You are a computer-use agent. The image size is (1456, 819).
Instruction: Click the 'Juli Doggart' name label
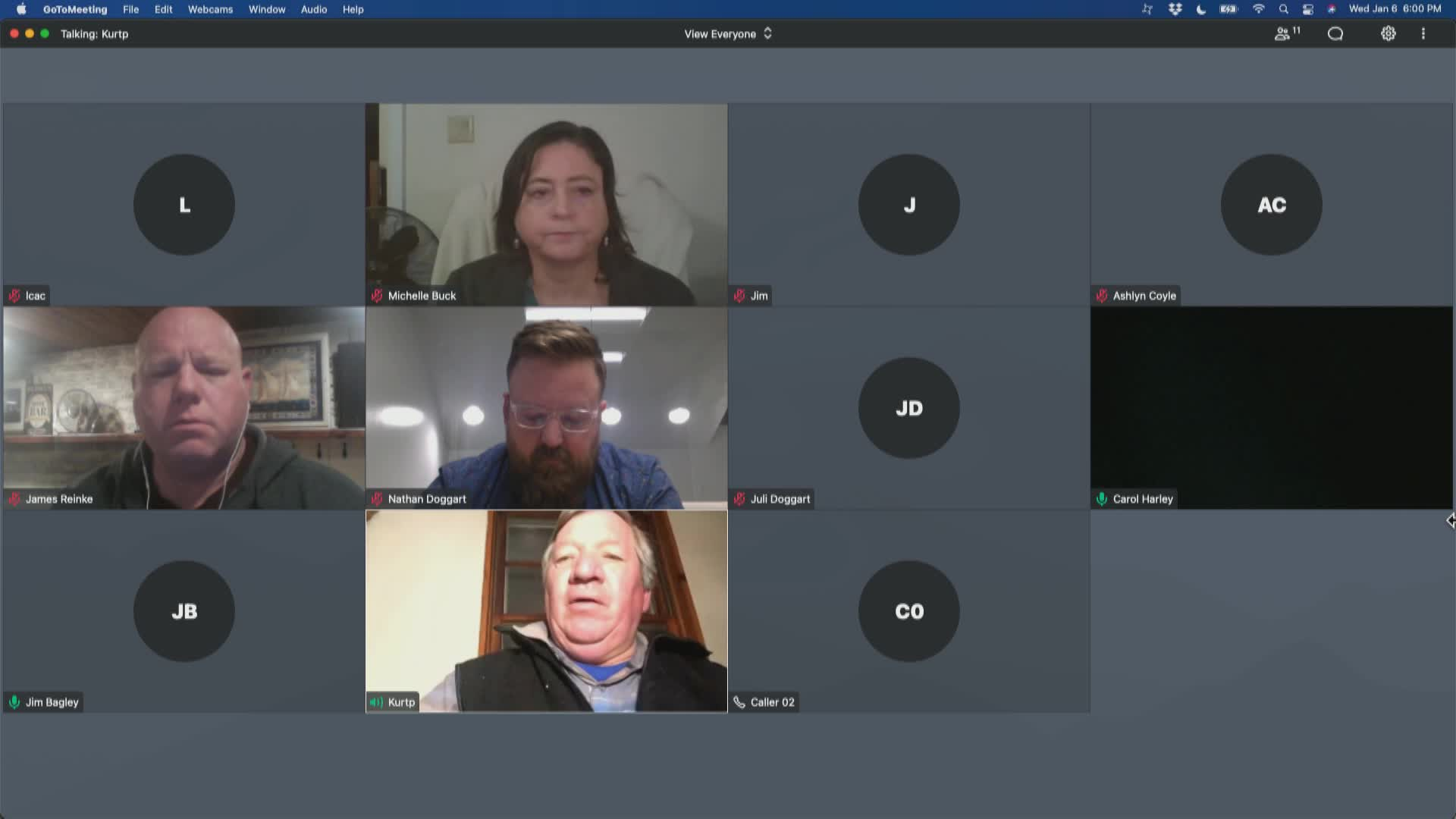780,499
